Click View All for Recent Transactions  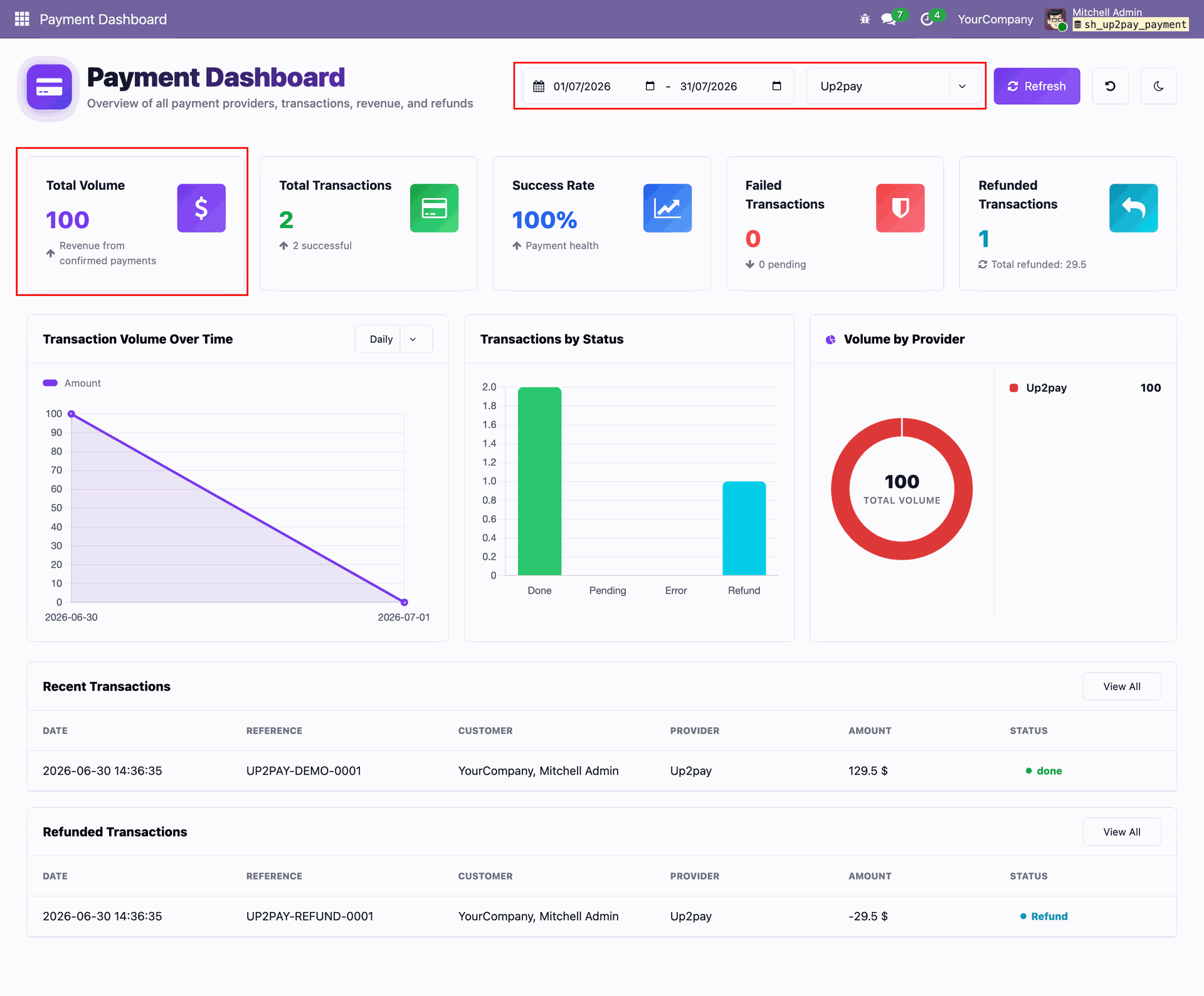click(x=1121, y=686)
